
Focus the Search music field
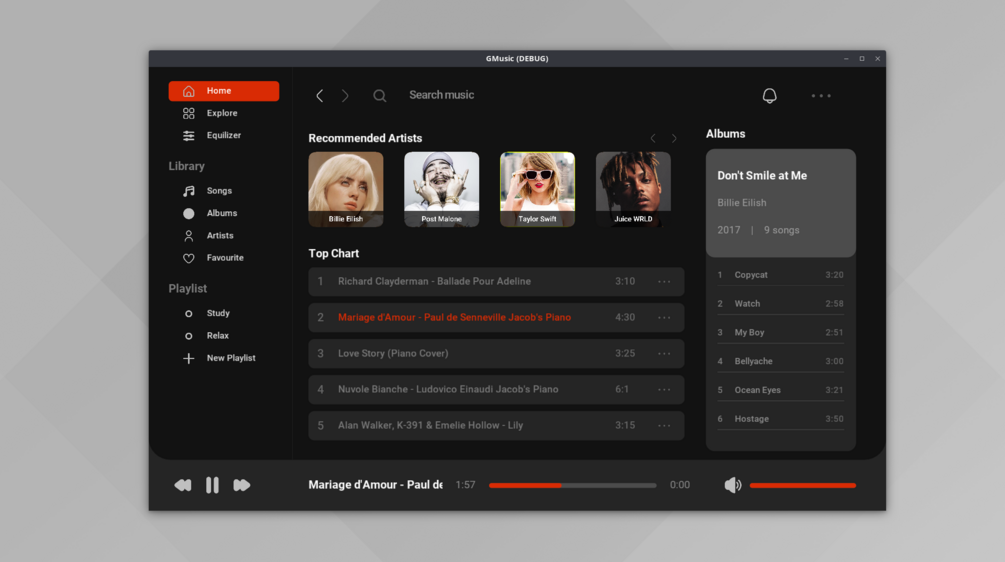[442, 95]
